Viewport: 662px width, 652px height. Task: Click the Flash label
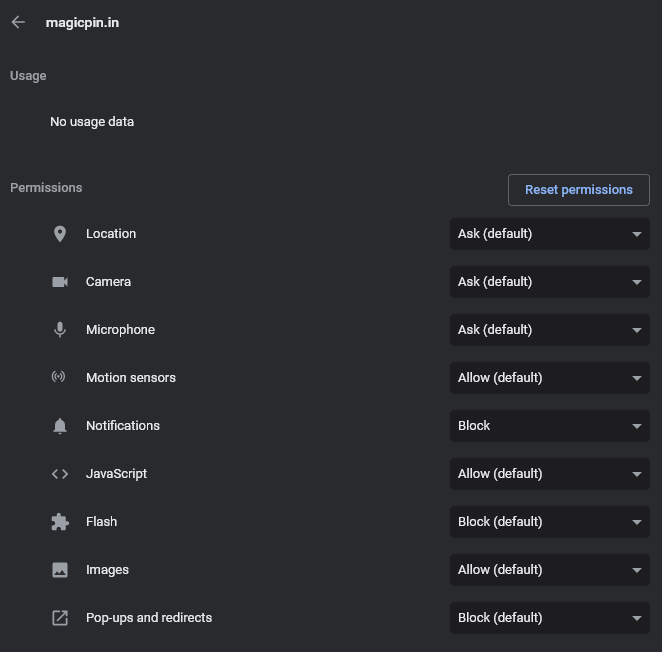(x=101, y=522)
